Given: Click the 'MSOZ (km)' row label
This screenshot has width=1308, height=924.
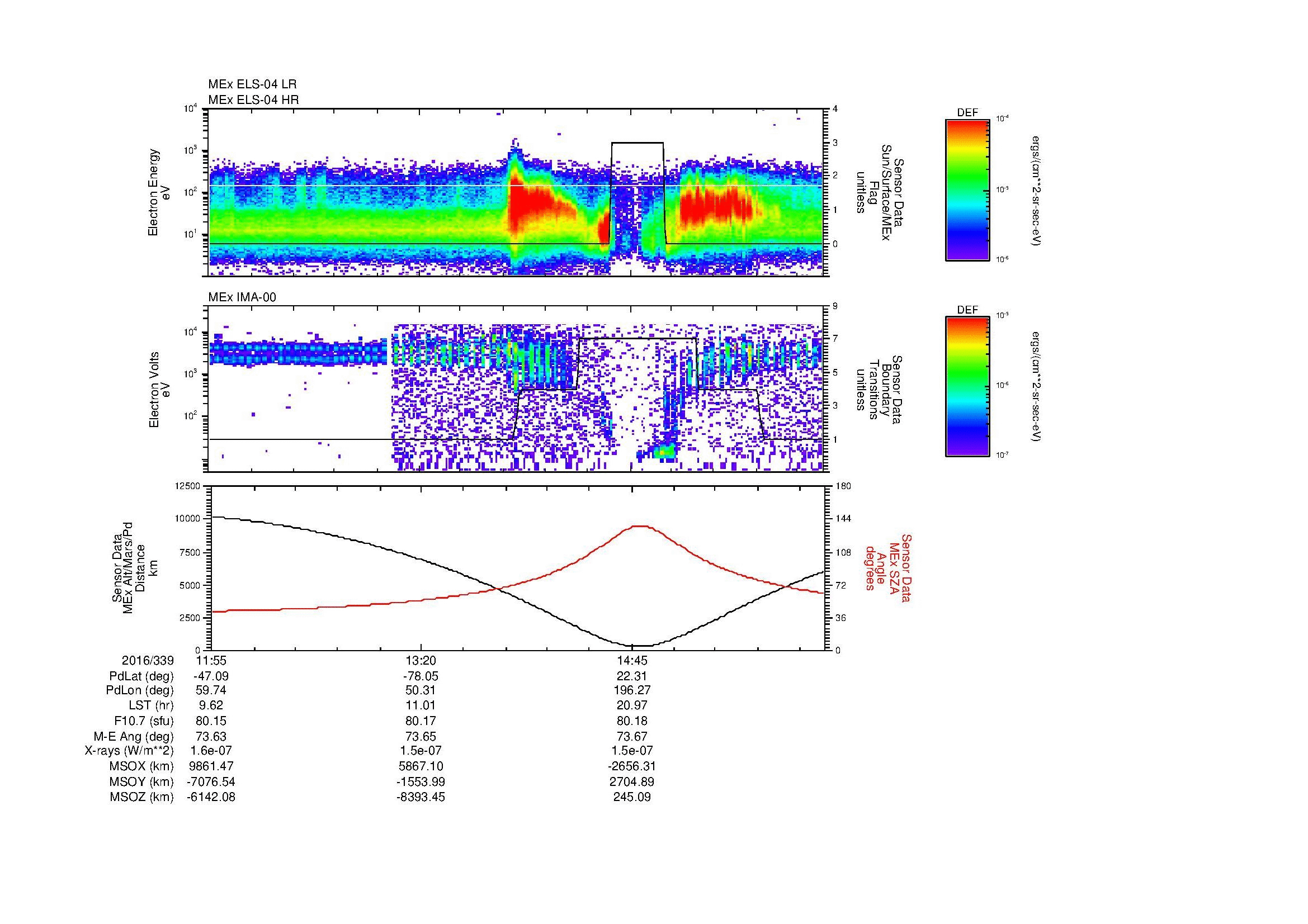Looking at the screenshot, I should click(x=142, y=797).
